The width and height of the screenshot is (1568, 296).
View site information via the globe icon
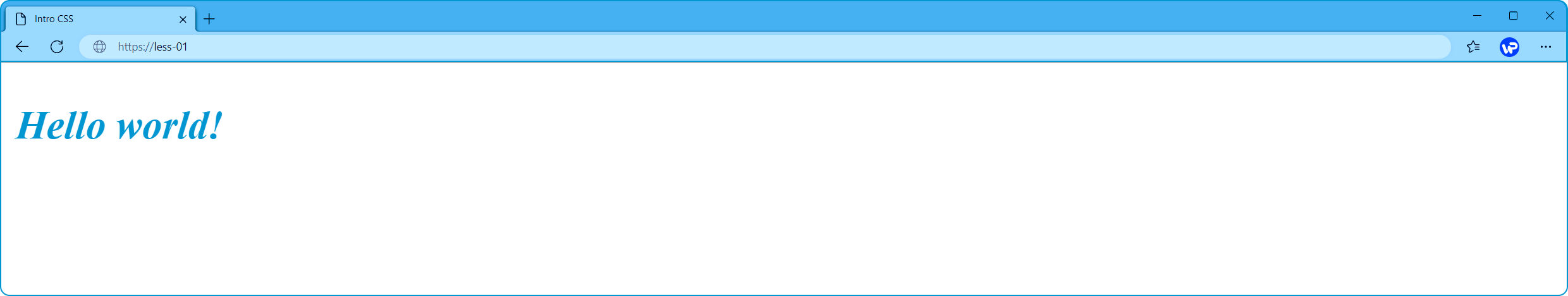point(99,47)
